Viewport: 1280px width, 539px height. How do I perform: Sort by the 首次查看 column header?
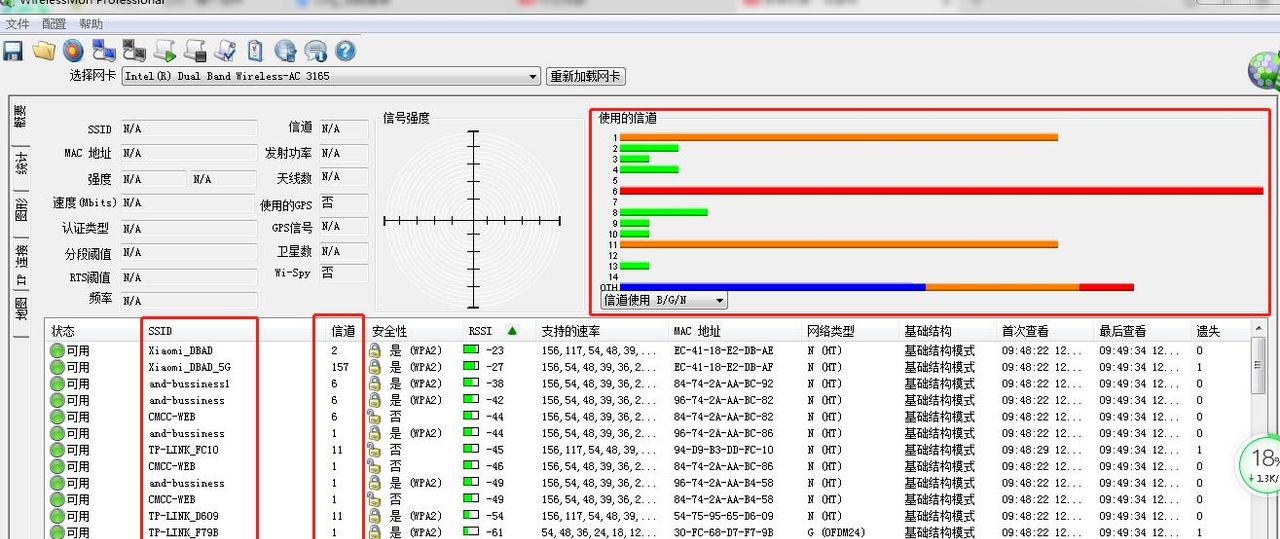pos(1044,331)
